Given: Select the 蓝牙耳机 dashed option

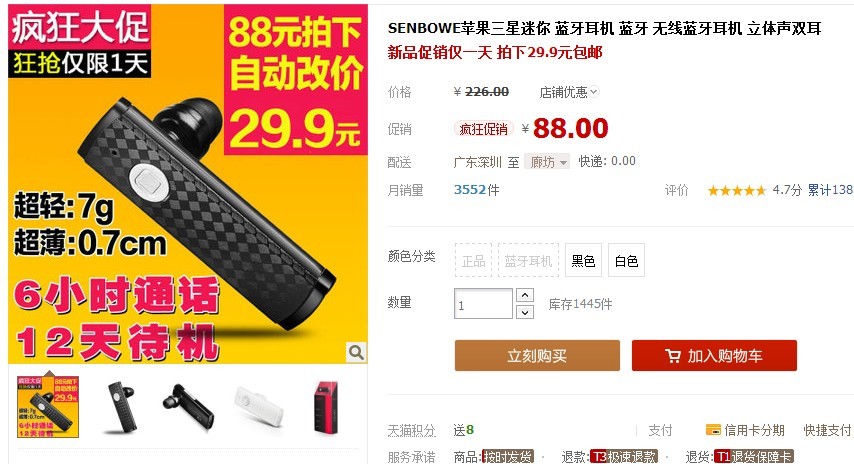Looking at the screenshot, I should [x=528, y=261].
